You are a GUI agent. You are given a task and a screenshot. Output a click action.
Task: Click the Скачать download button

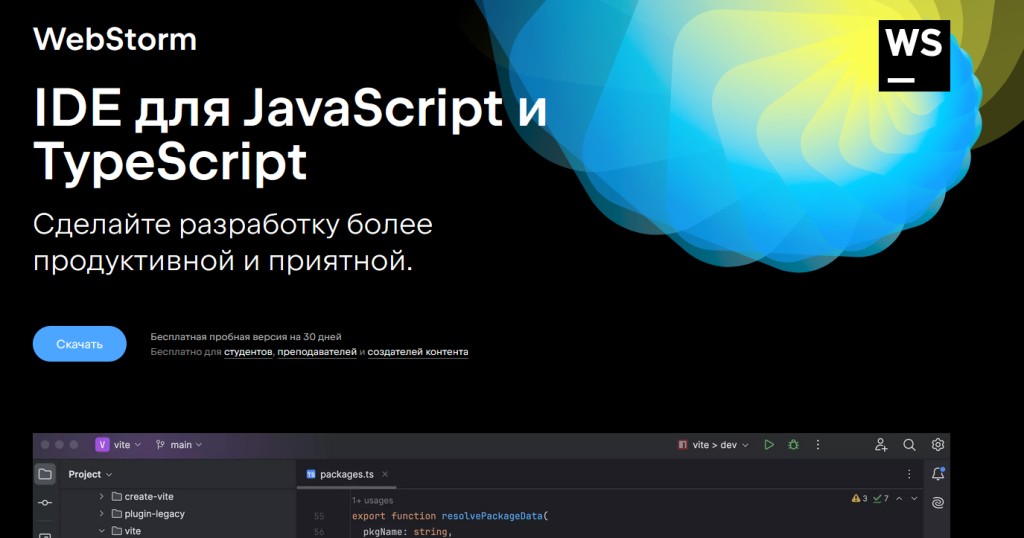tap(79, 344)
